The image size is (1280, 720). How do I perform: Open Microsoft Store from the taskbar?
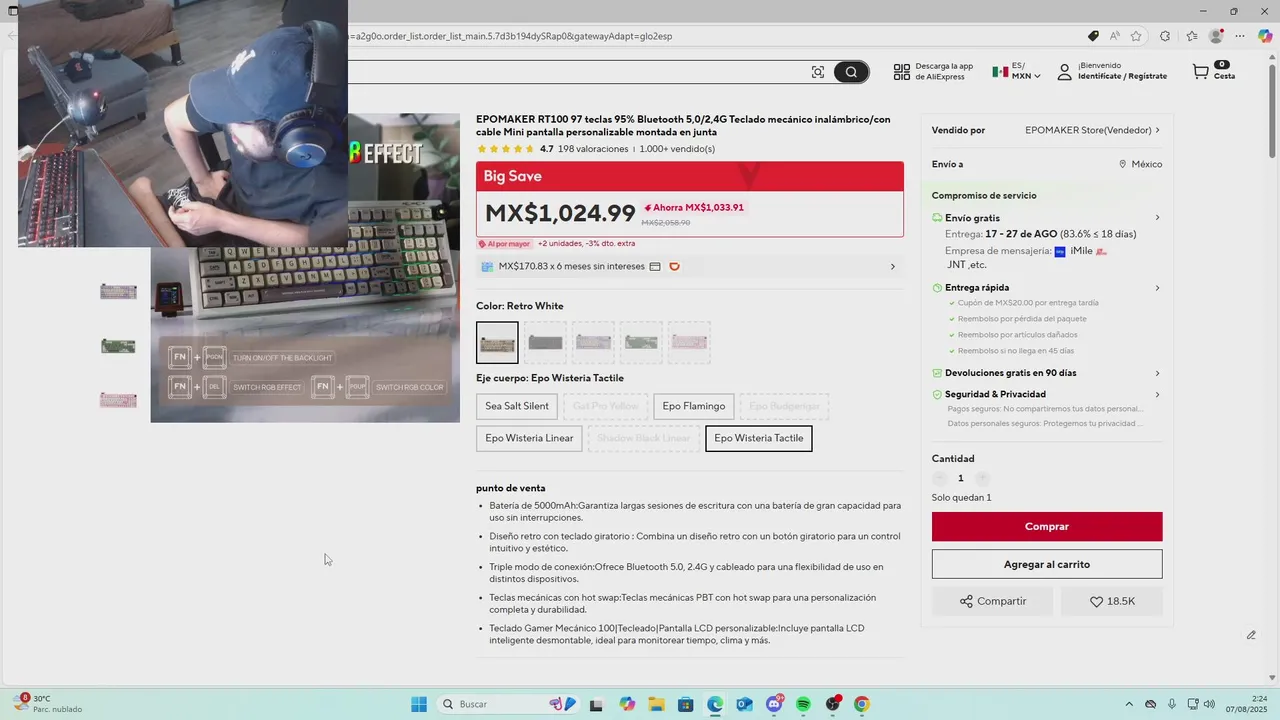(686, 704)
